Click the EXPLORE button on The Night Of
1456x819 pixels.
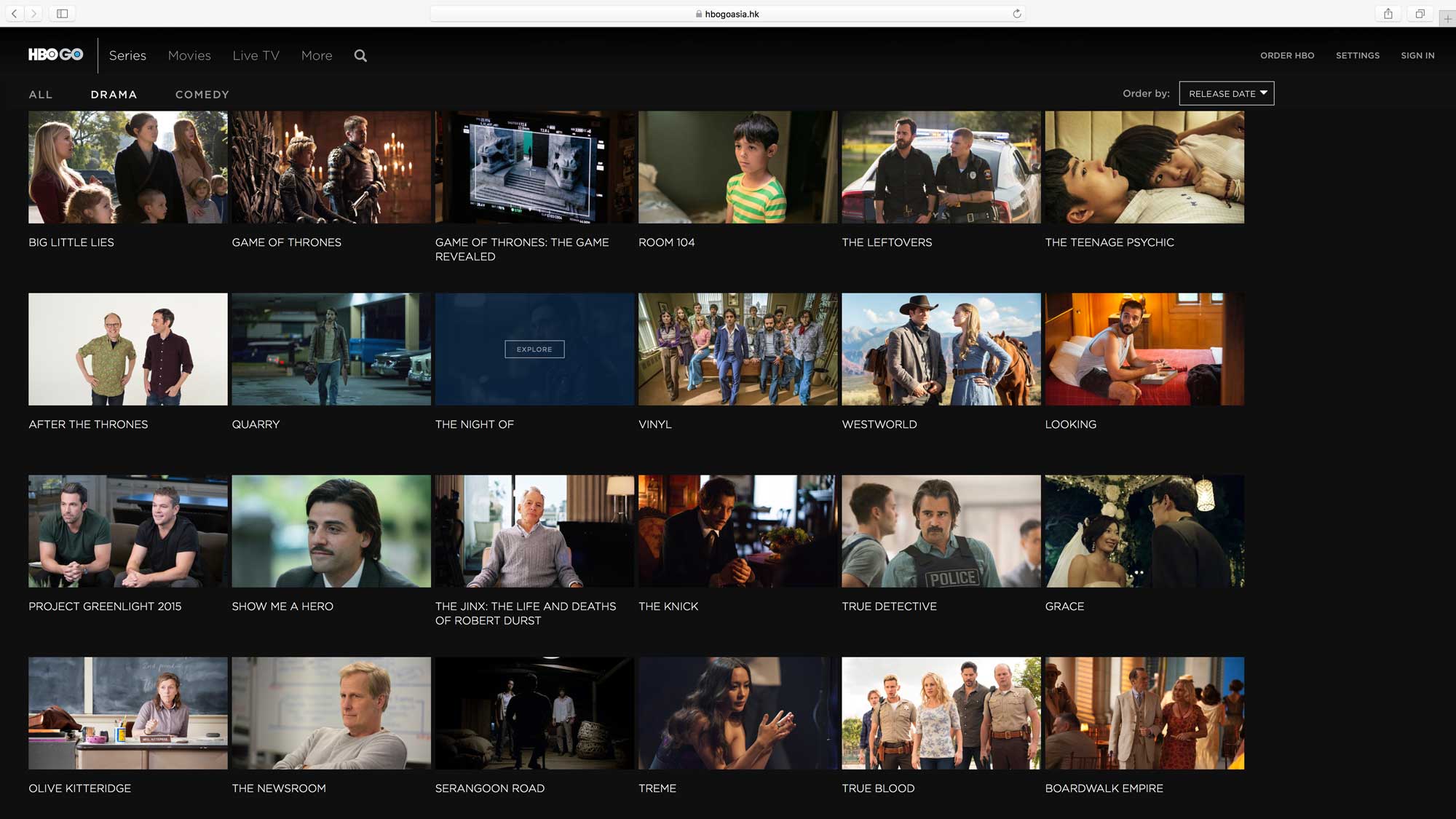tap(534, 349)
